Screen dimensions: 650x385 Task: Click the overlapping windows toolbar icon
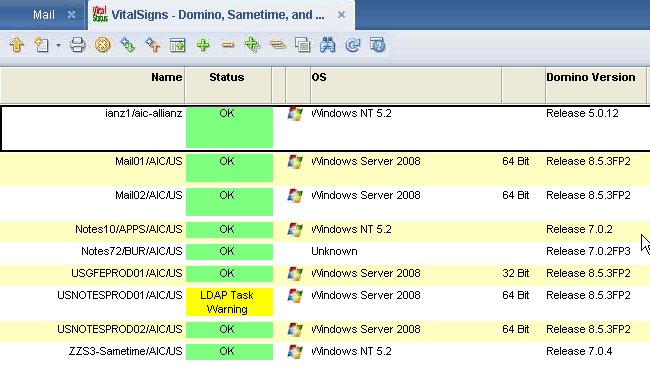[x=303, y=45]
